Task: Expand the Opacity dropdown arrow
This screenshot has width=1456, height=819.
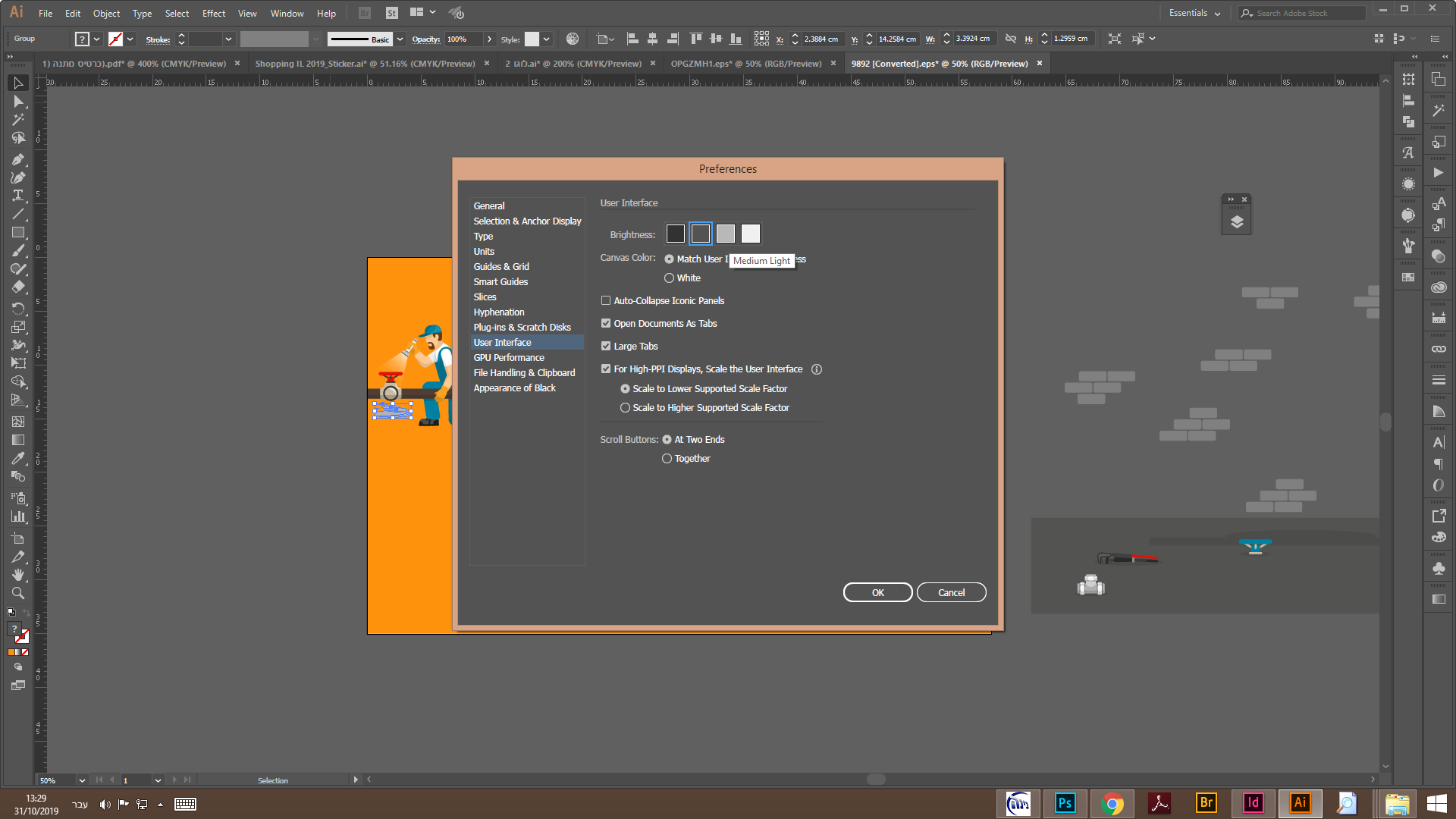Action: tap(489, 39)
